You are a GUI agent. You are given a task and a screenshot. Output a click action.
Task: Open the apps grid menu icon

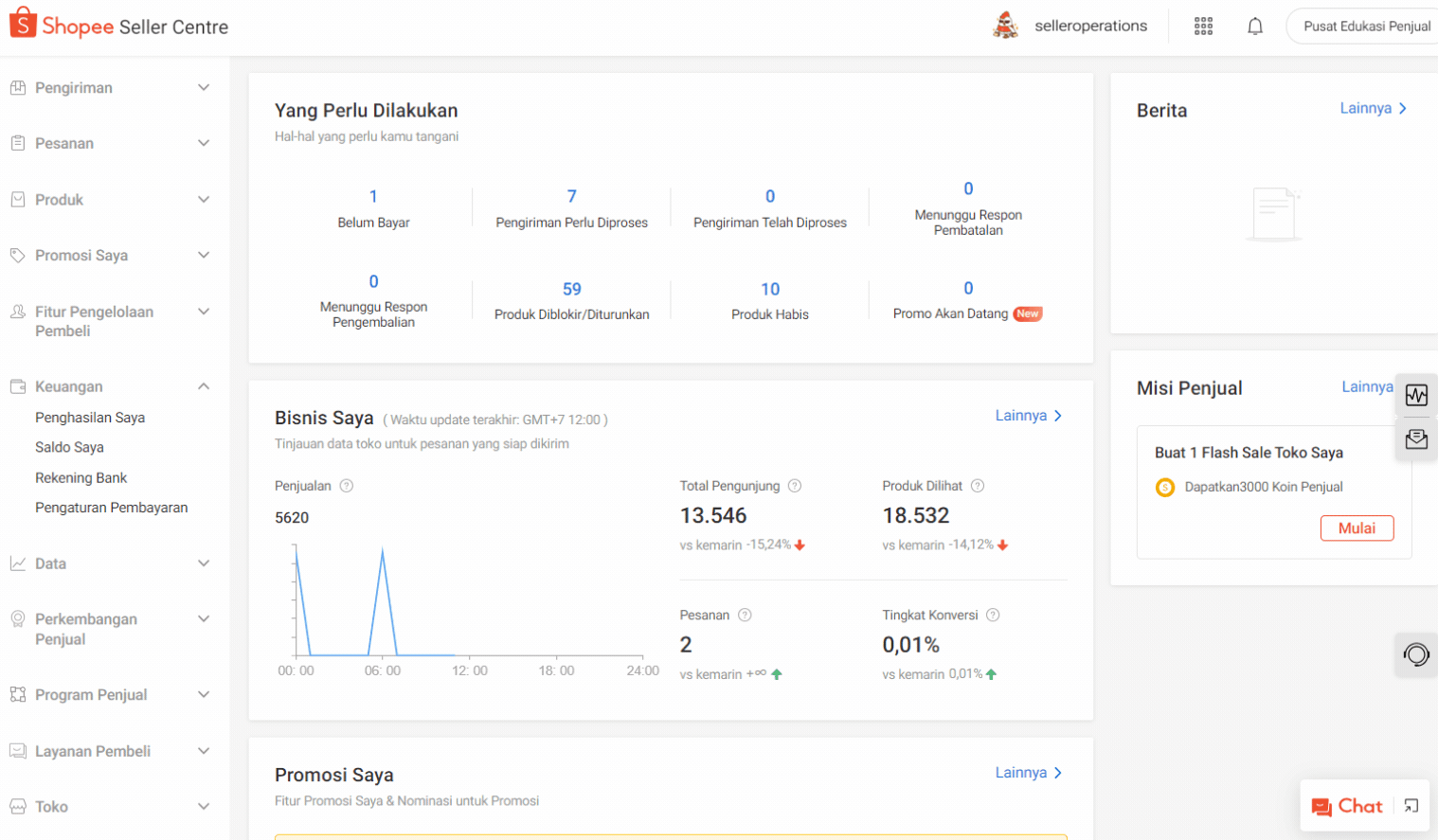click(1203, 27)
